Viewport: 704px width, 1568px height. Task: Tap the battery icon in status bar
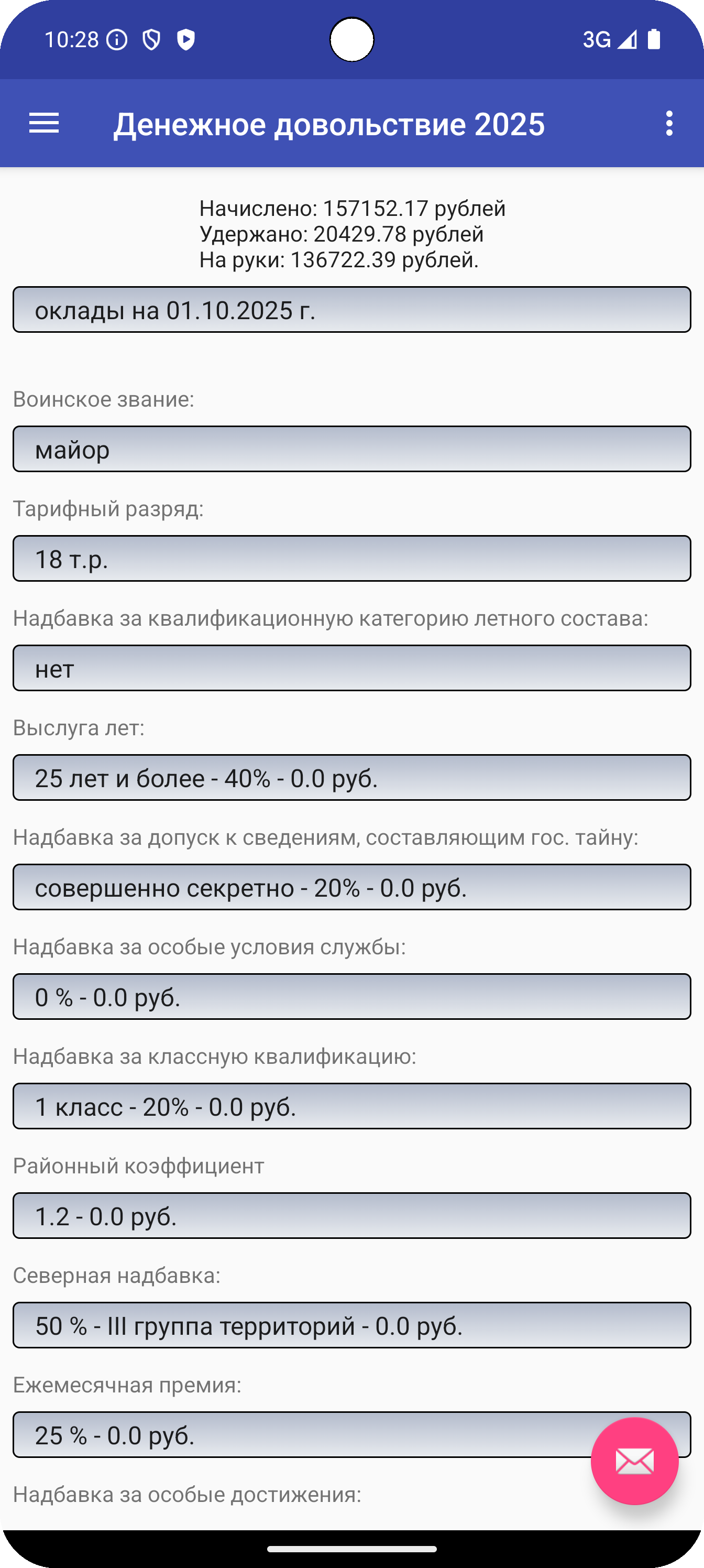654,39
